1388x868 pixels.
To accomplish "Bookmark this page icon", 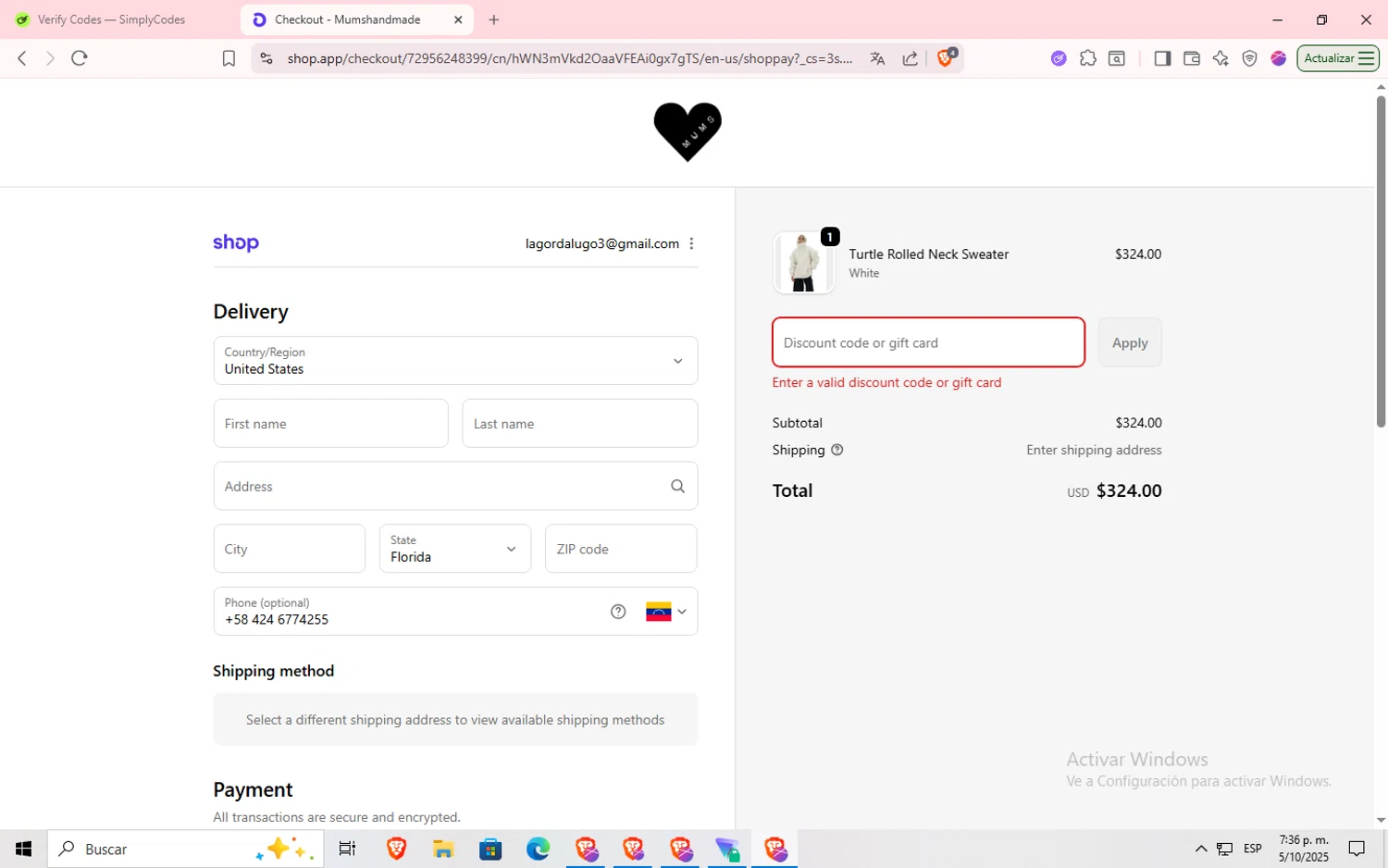I will tap(229, 58).
